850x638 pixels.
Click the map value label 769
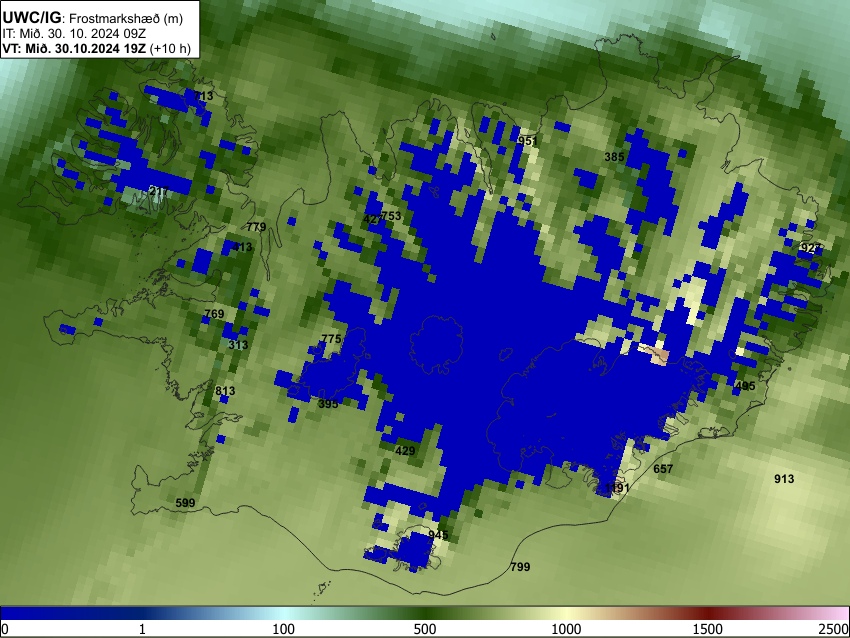coord(214,314)
